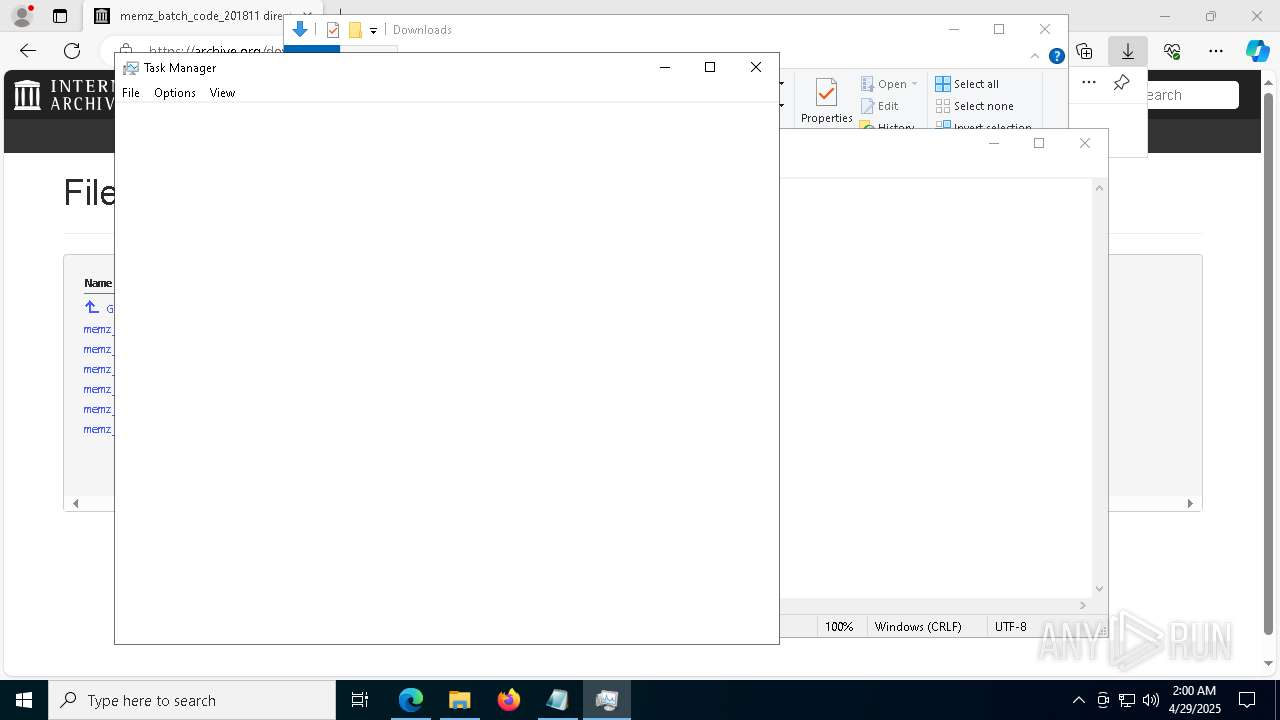1280x720 pixels.
Task: Click the Edge profile avatar icon
Action: 22,16
